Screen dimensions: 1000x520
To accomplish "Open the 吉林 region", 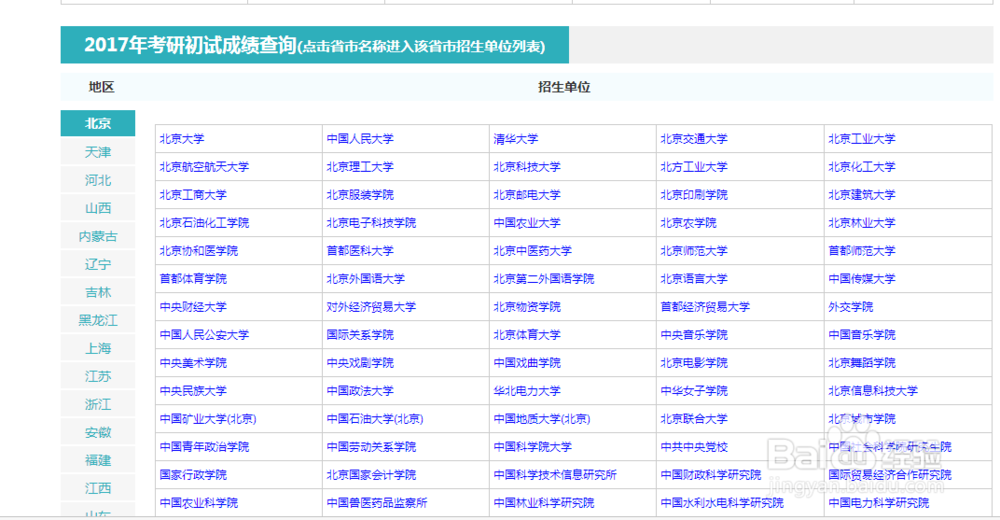I will click(x=98, y=292).
